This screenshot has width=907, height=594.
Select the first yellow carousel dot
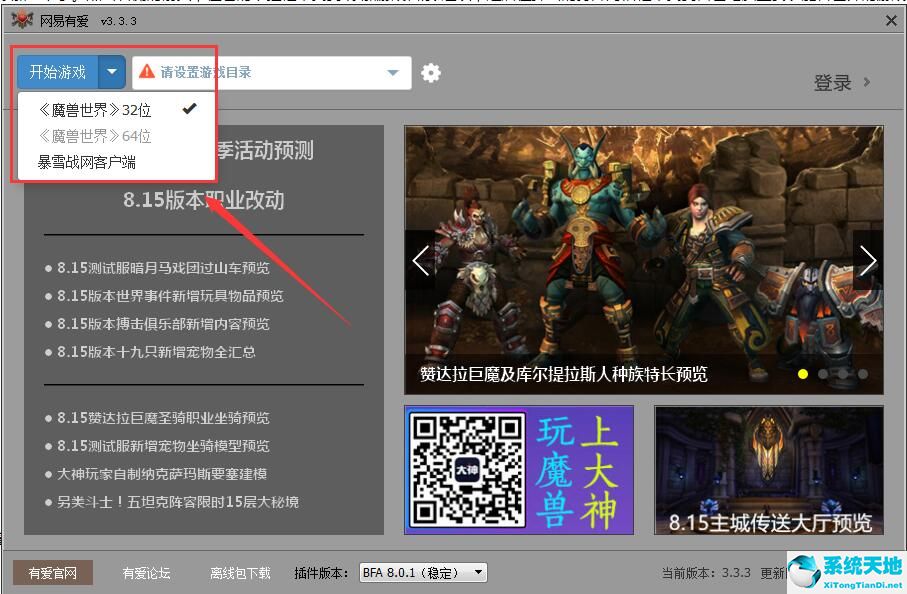coord(802,374)
